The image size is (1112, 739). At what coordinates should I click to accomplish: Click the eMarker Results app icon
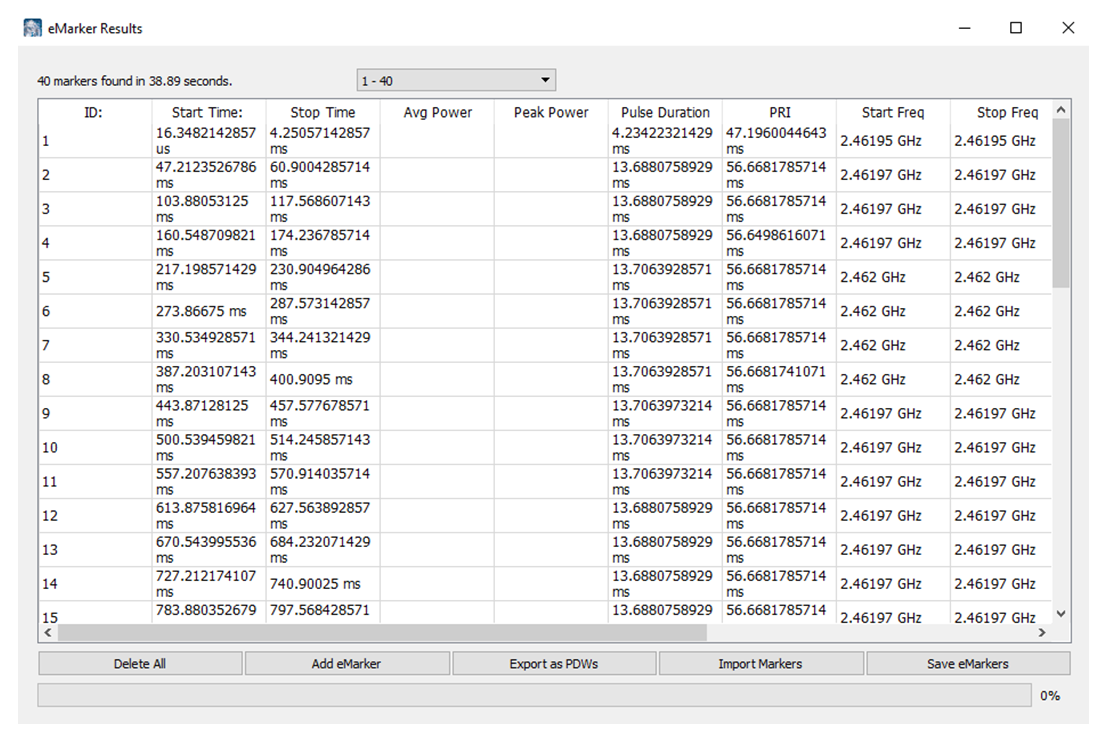click(33, 28)
